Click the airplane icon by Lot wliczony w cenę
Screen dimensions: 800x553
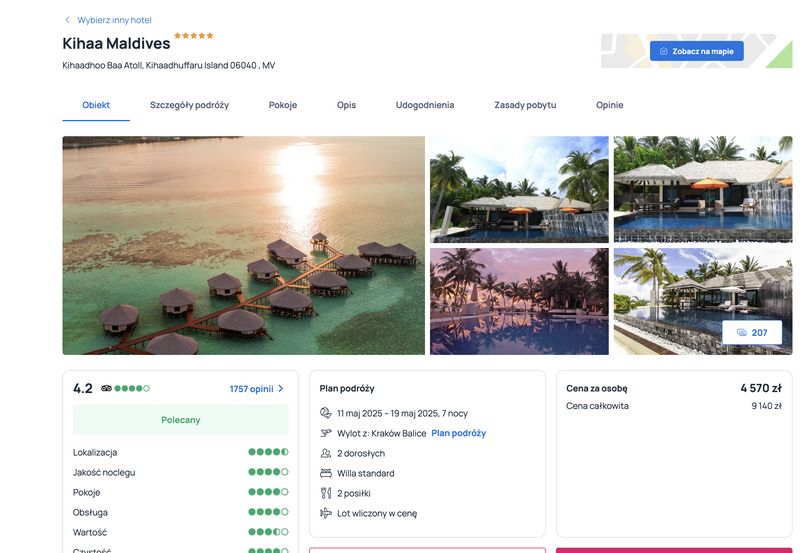click(x=326, y=513)
